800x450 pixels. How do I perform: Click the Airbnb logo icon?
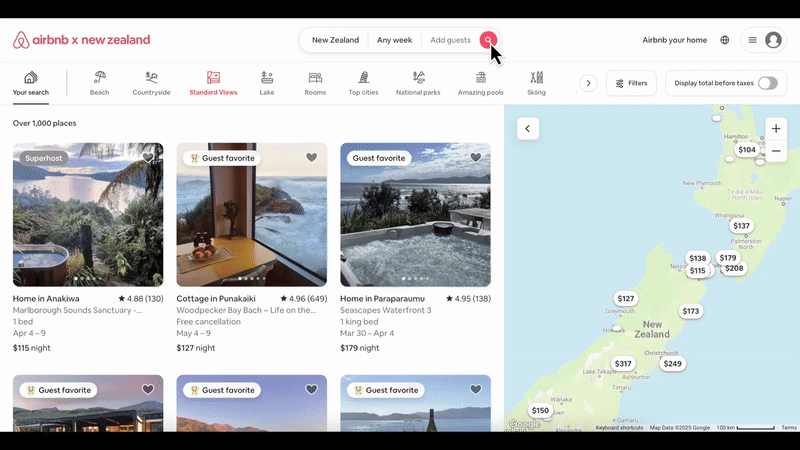(21, 40)
